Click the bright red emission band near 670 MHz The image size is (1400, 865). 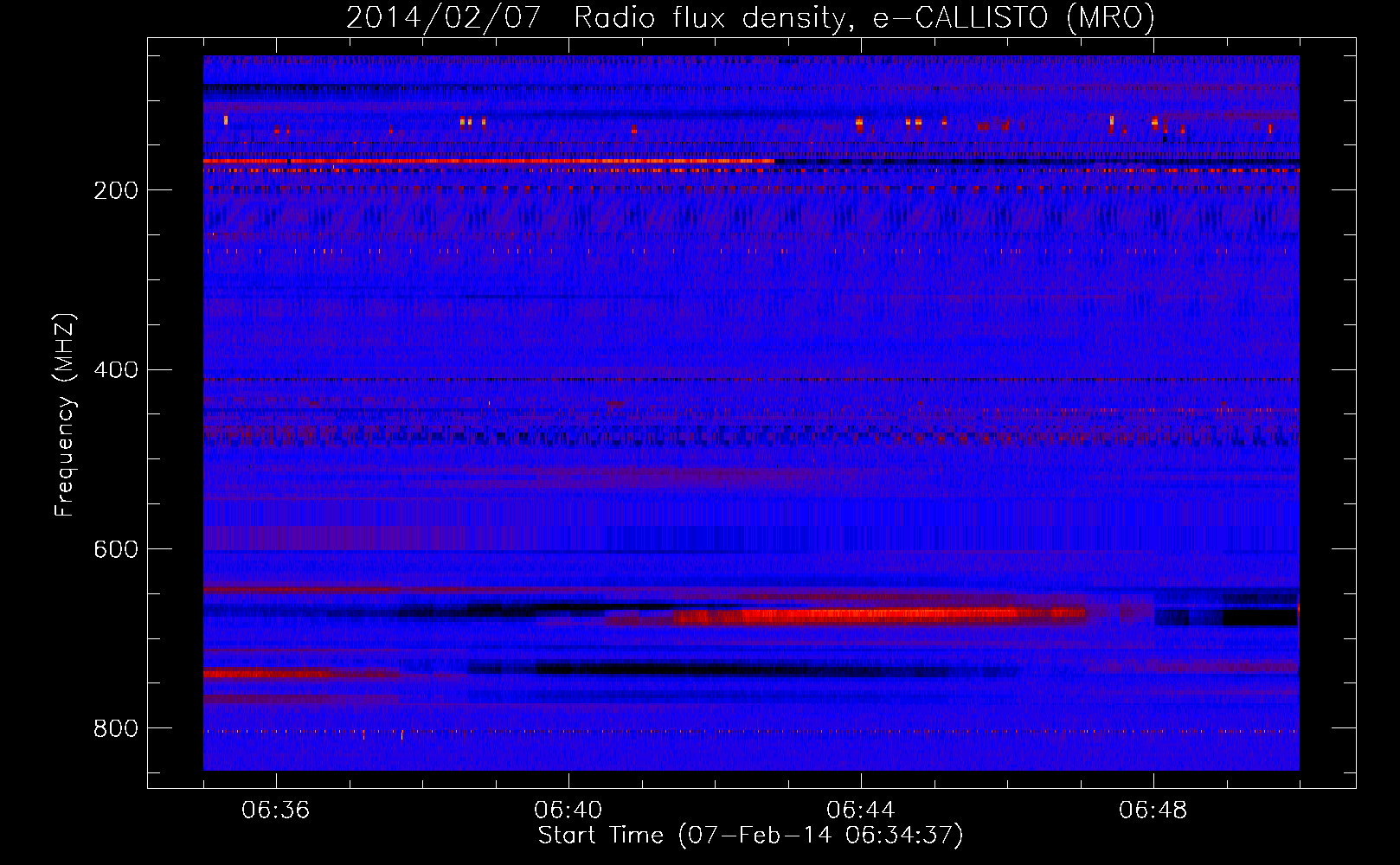click(x=878, y=616)
